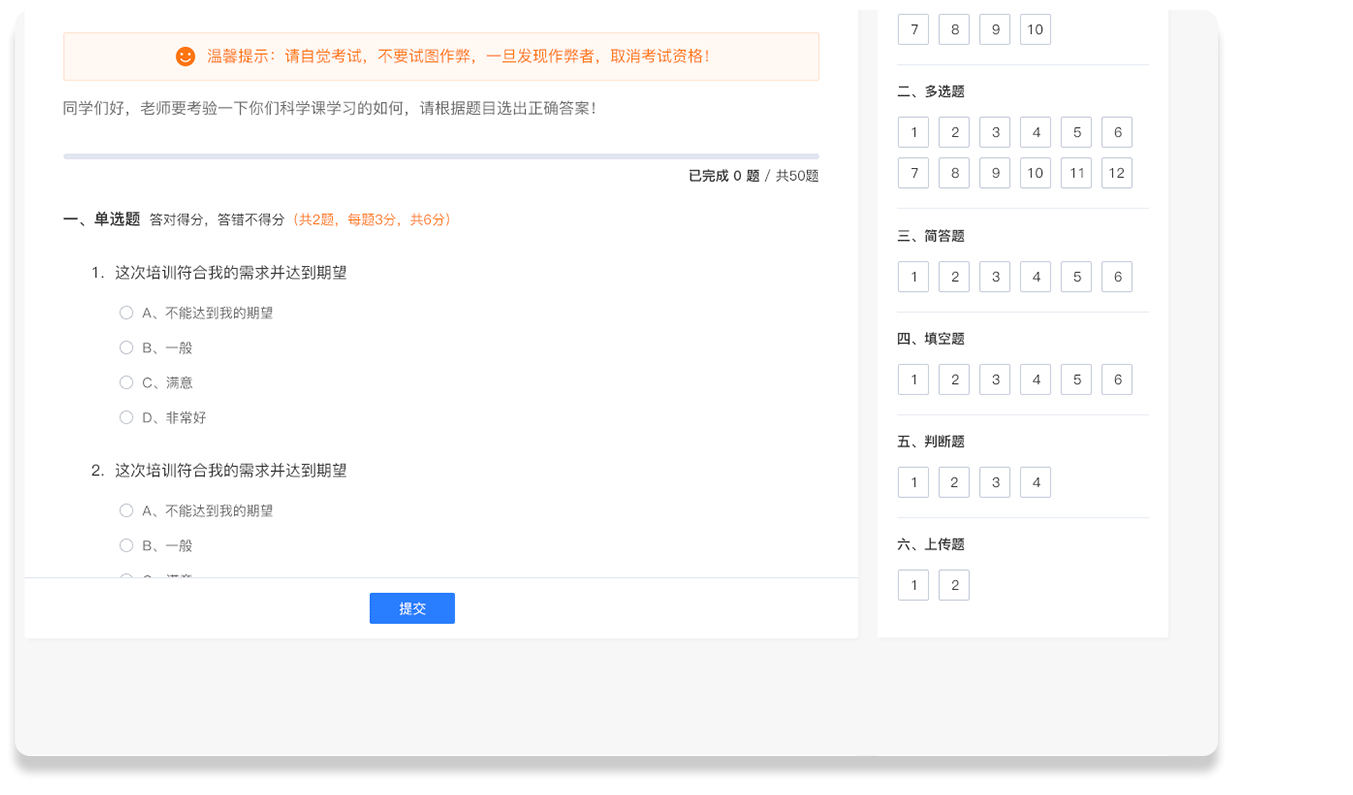This screenshot has width=1353, height=795.
Task: Navigate to question 3 under 简答题
Action: 995,277
